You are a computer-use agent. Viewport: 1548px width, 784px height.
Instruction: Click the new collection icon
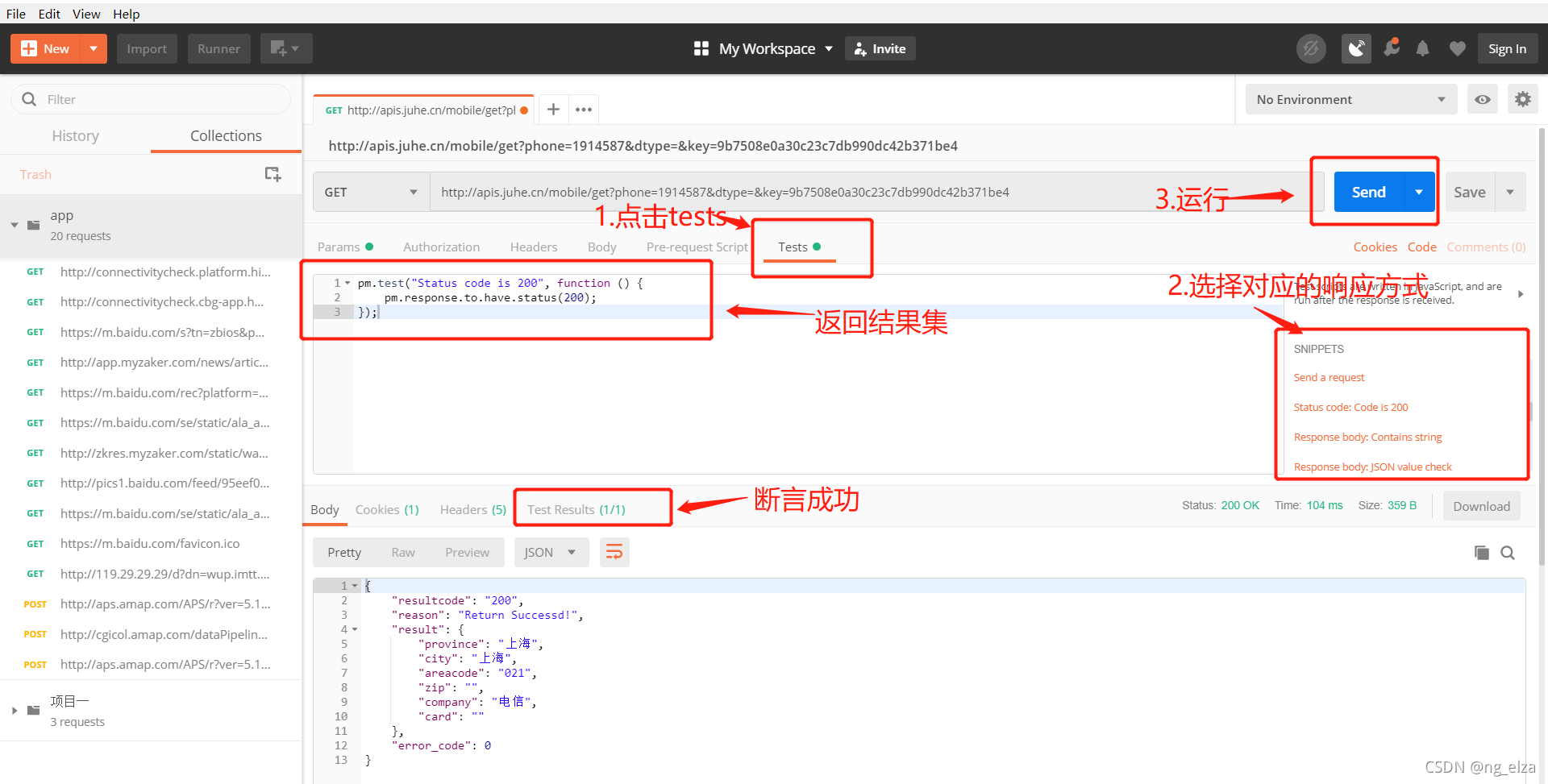click(x=273, y=174)
